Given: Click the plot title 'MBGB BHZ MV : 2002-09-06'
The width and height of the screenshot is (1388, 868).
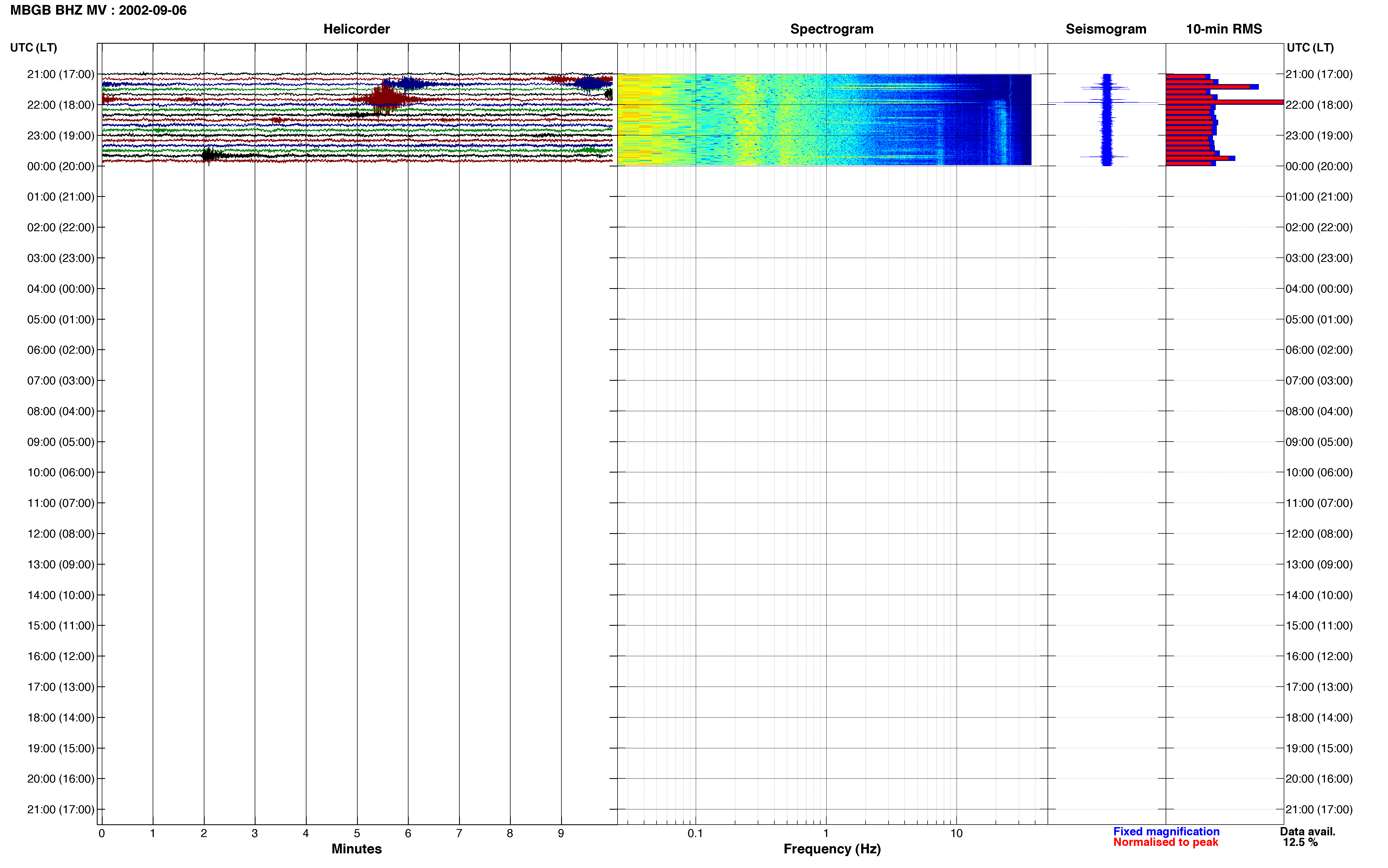Looking at the screenshot, I should pyautogui.click(x=98, y=10).
